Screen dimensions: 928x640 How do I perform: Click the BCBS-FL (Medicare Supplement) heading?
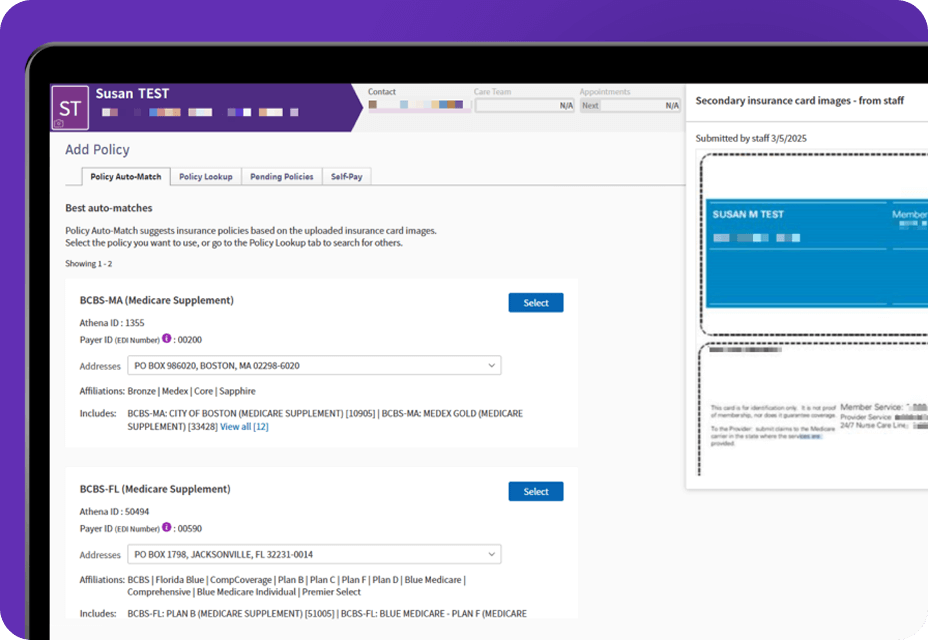(x=155, y=489)
